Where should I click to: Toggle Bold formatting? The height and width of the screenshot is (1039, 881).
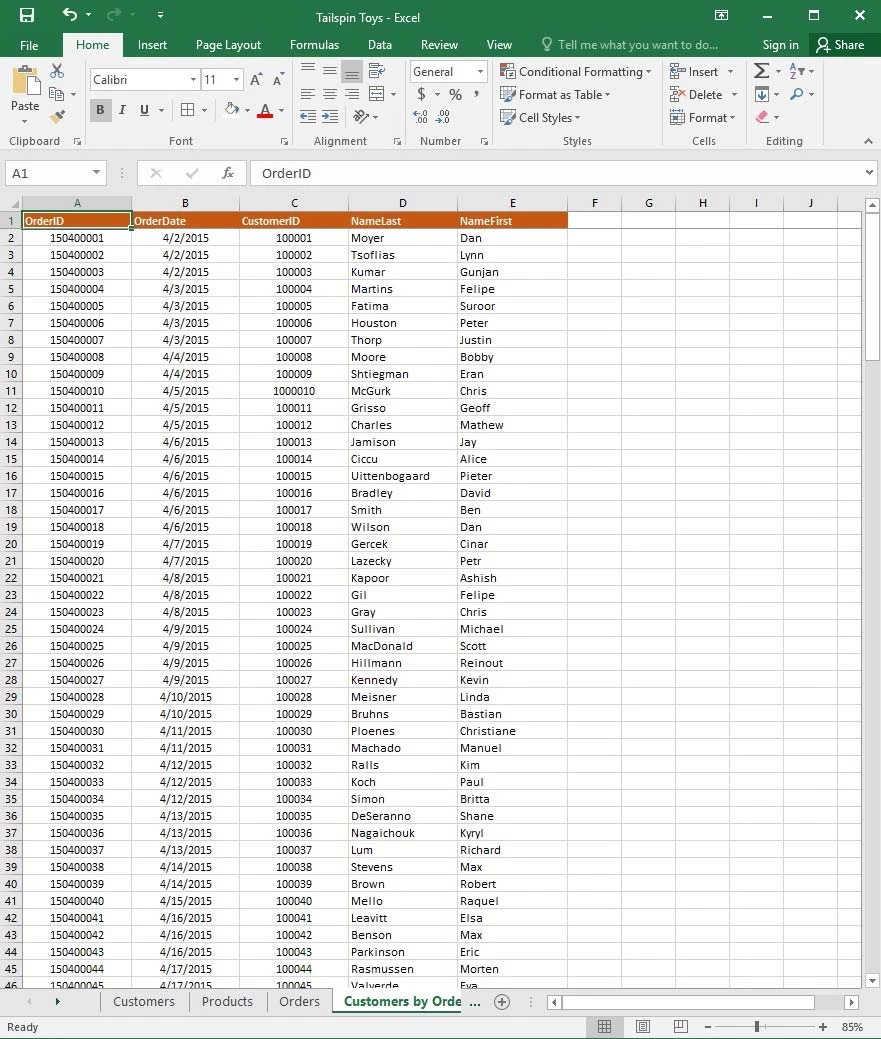(100, 110)
